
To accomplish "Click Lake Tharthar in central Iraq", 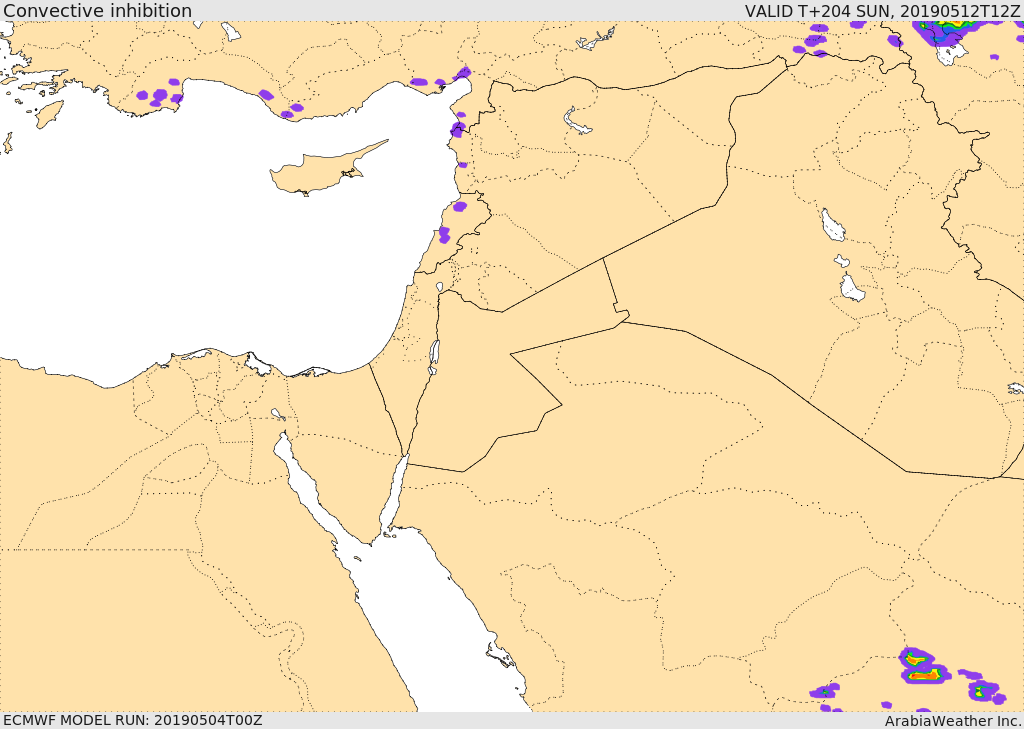I will [x=832, y=226].
